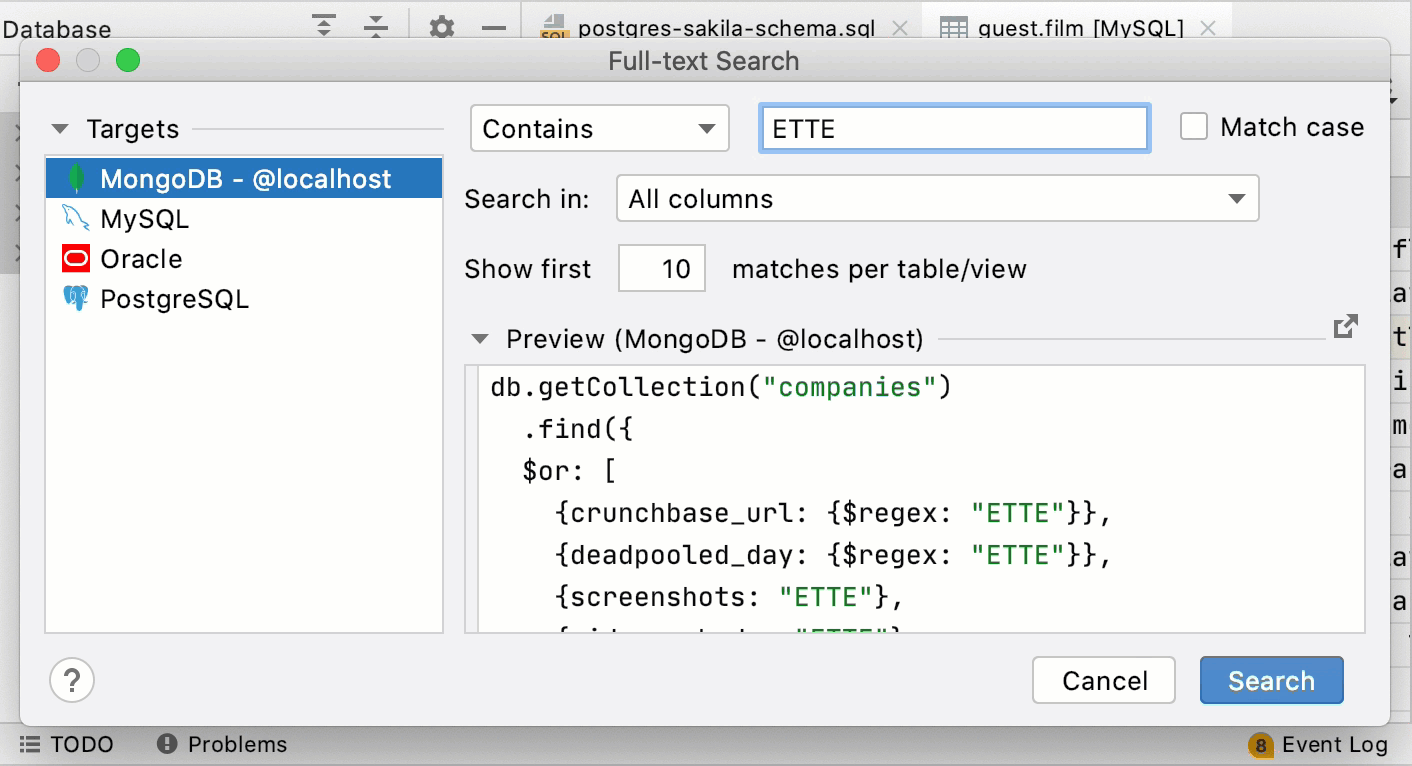Open the search preview in editor
The image size is (1412, 766).
click(1346, 325)
